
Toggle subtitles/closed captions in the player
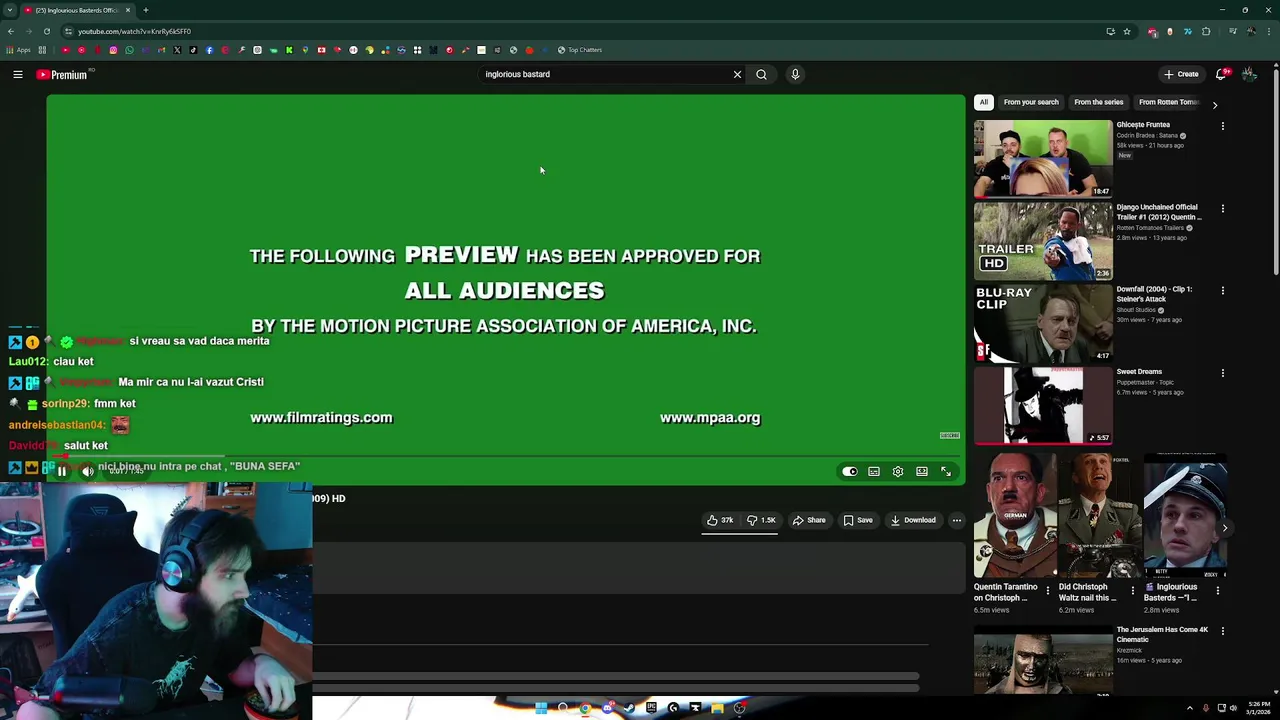874,471
